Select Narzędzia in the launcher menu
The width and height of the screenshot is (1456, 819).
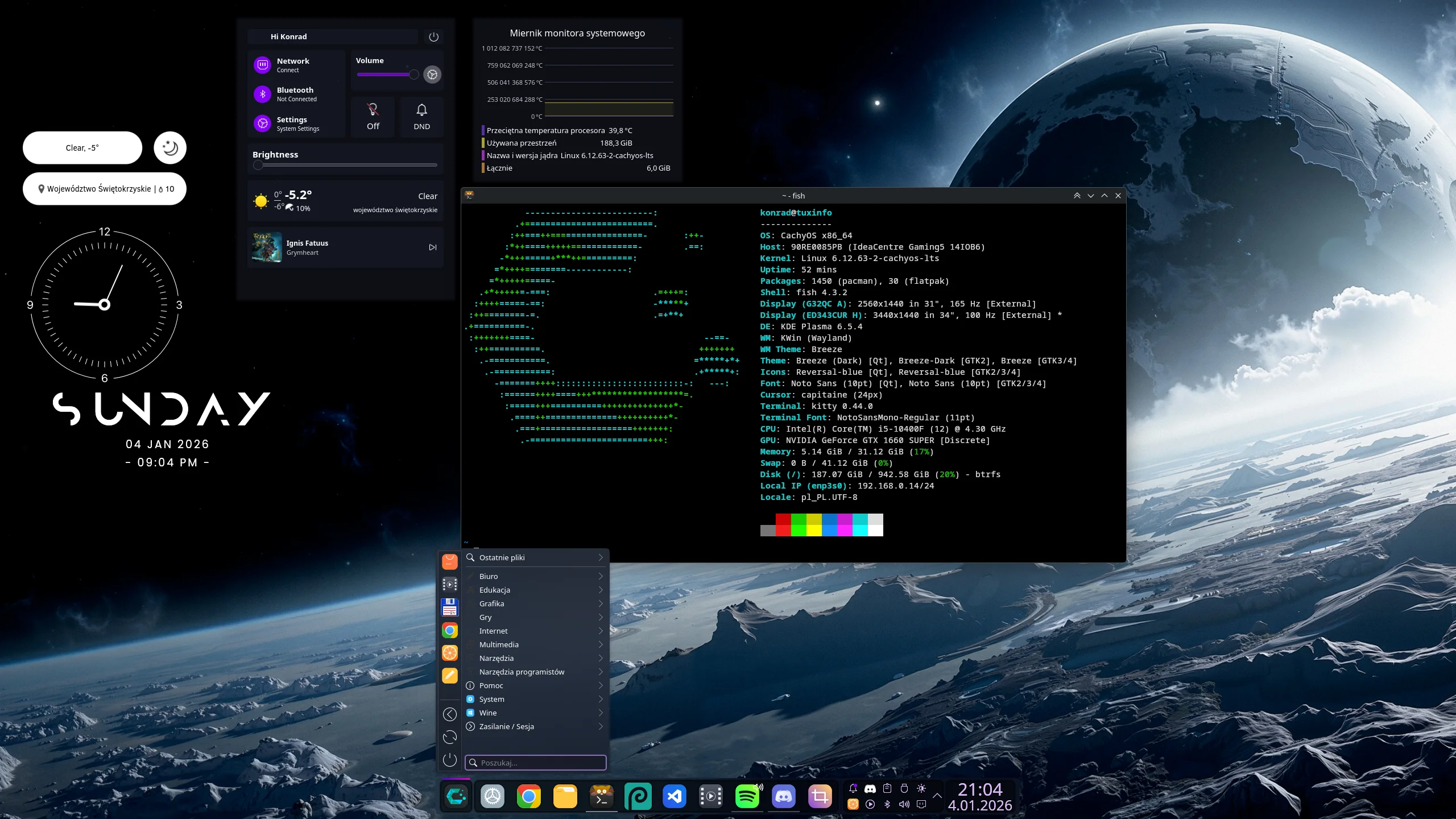[535, 658]
